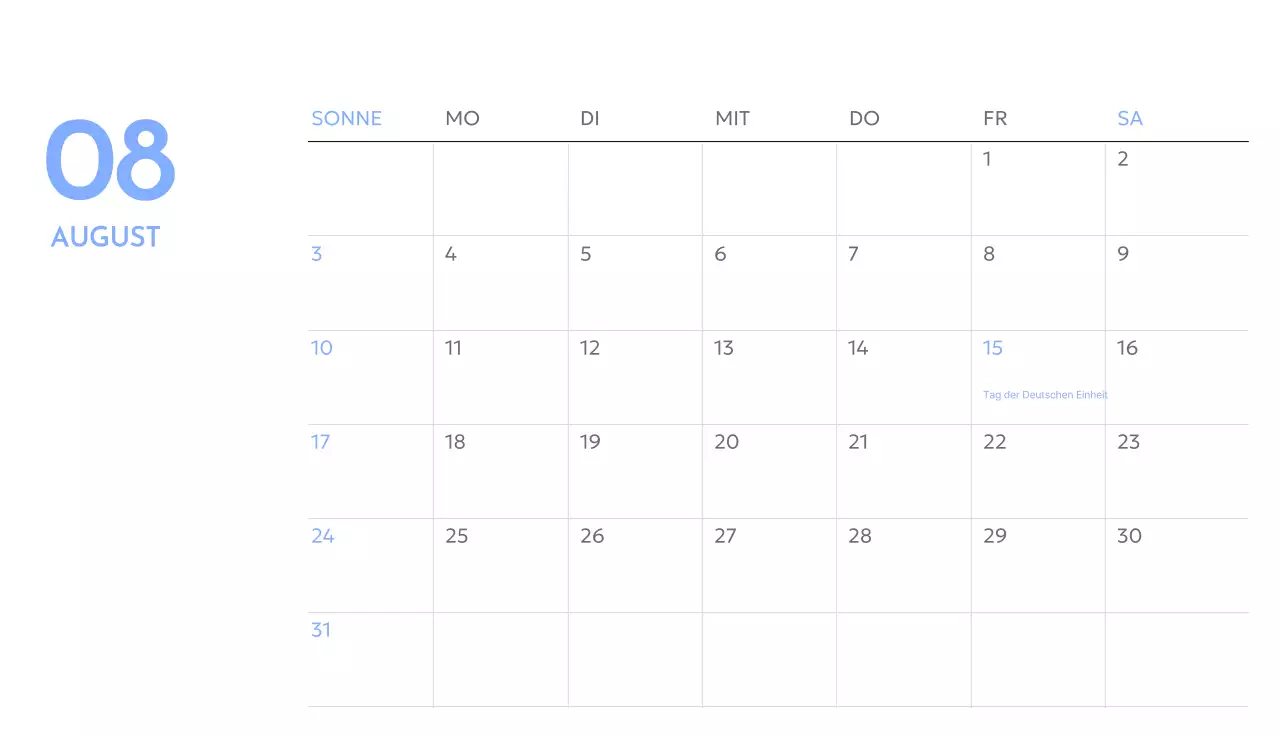This screenshot has height=737, width=1280.
Task: Click the highlighted date 15
Action: point(992,348)
